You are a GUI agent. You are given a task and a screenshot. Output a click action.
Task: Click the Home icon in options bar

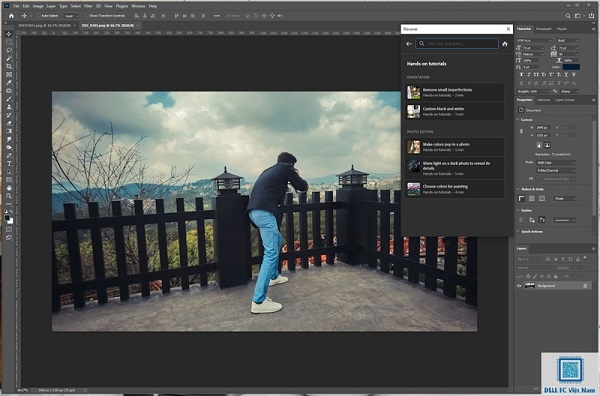click(x=11, y=16)
